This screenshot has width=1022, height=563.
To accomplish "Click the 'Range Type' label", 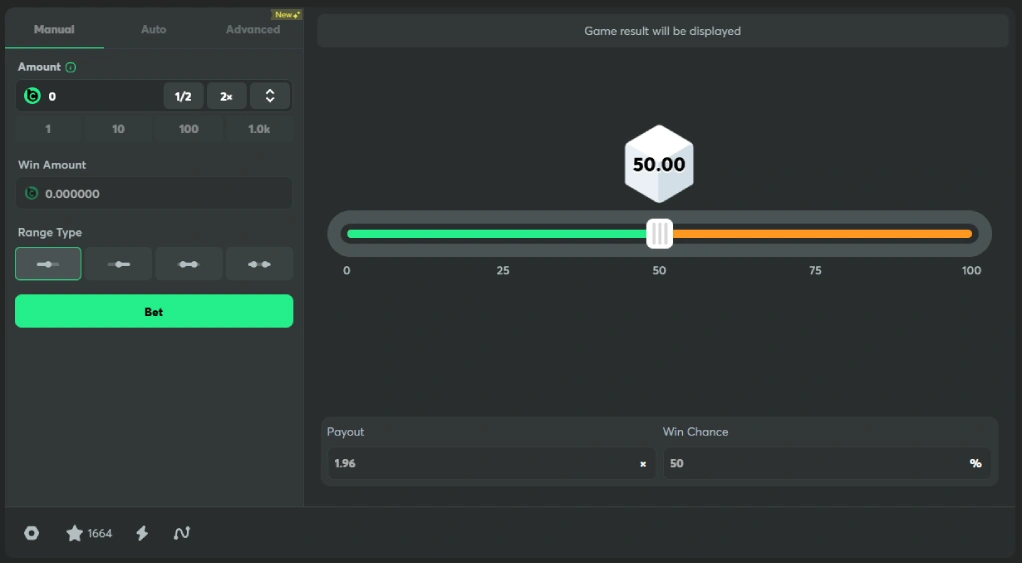I will (x=50, y=233).
